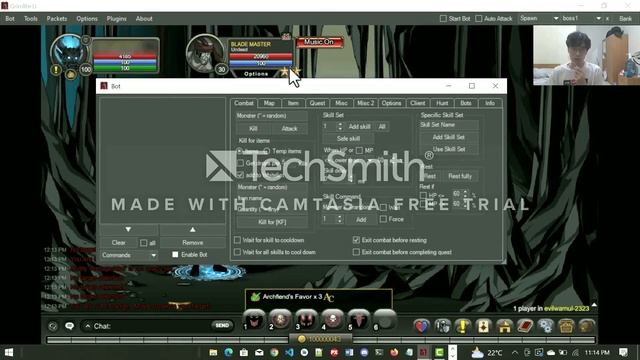Check Wait for skill to cooldown
This screenshot has height=360, width=640.
(x=237, y=240)
